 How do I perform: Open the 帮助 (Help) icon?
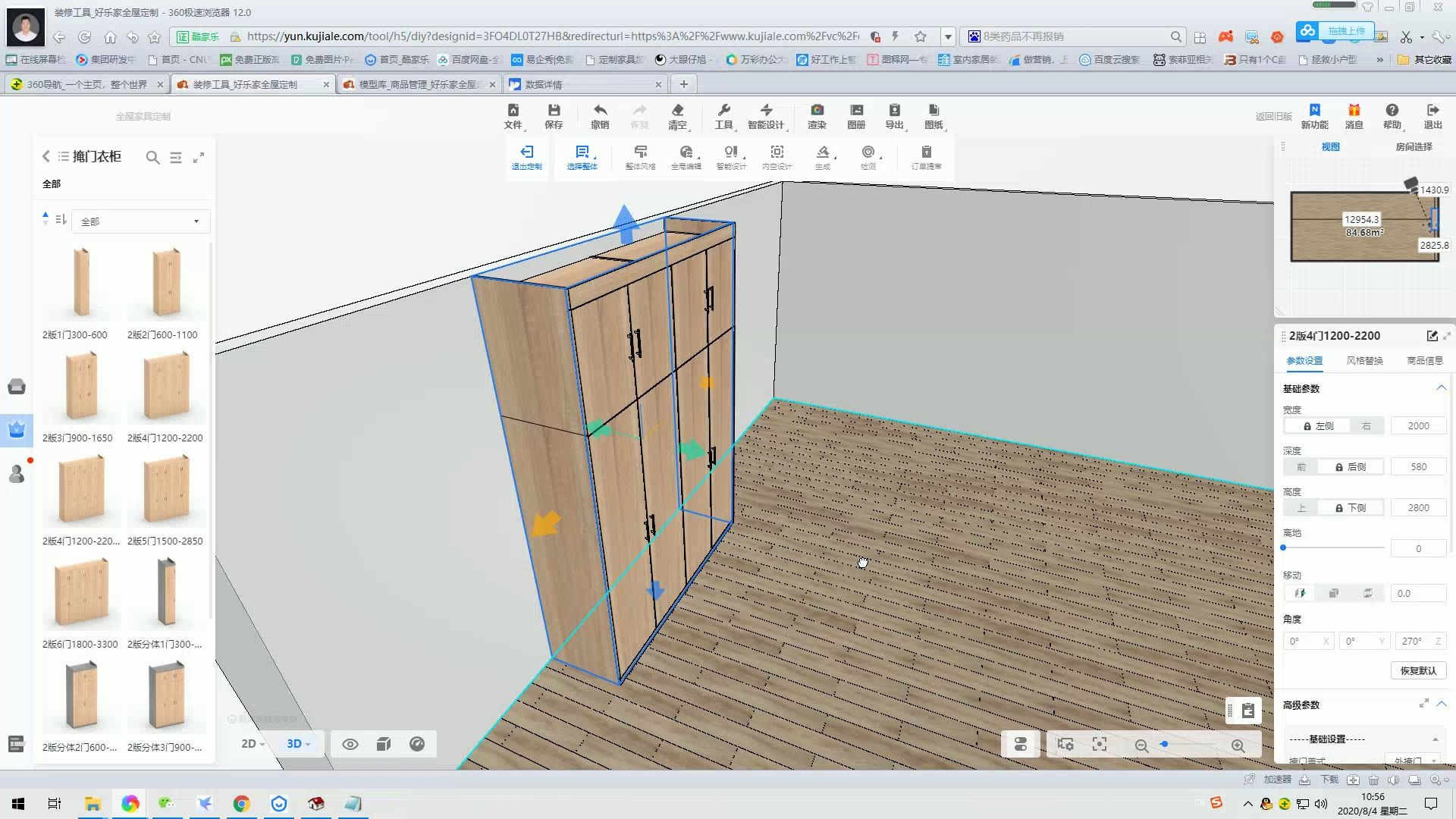pyautogui.click(x=1392, y=117)
